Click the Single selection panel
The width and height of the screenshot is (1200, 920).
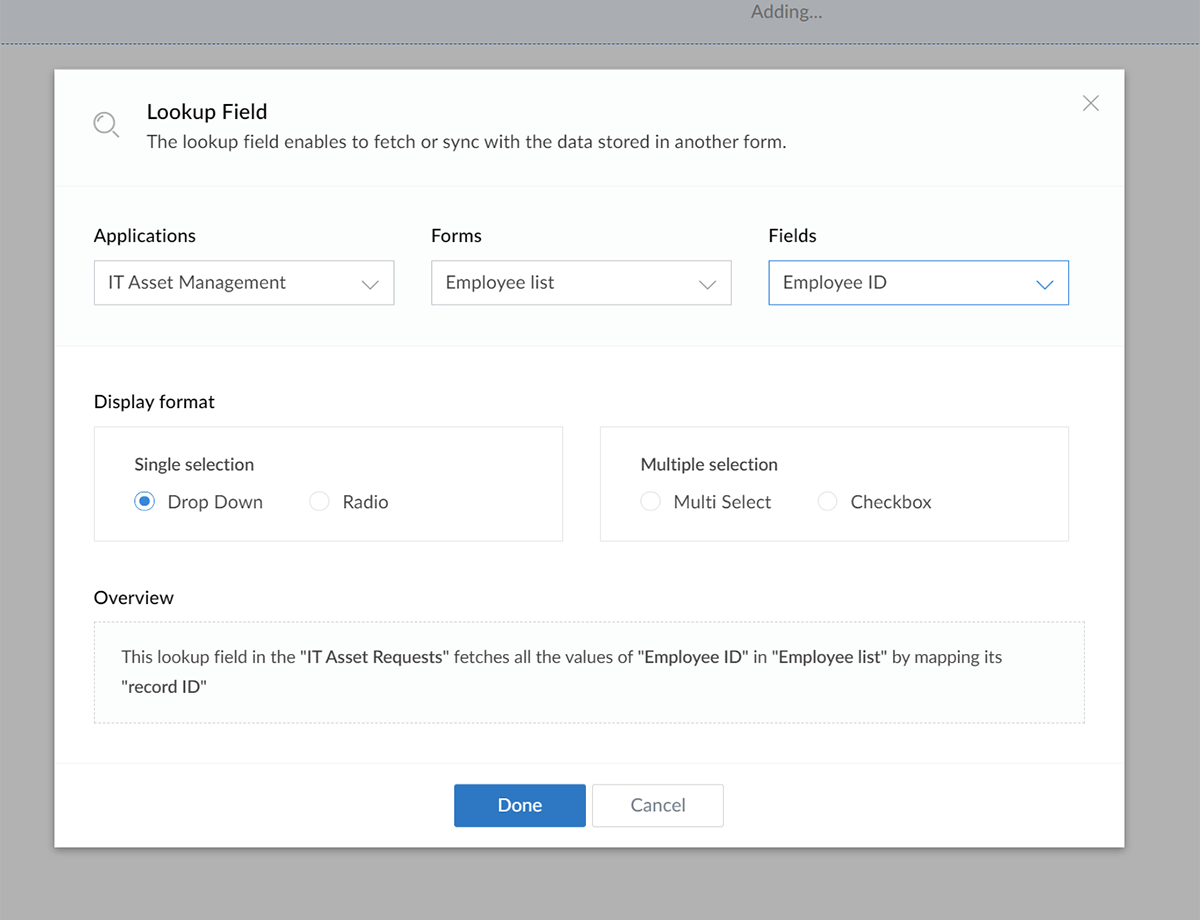tap(328, 483)
